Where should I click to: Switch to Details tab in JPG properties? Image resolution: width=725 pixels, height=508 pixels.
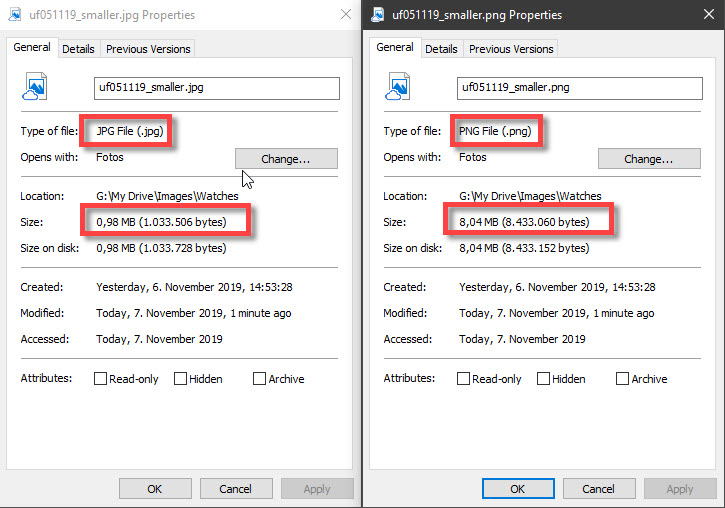pyautogui.click(x=78, y=49)
